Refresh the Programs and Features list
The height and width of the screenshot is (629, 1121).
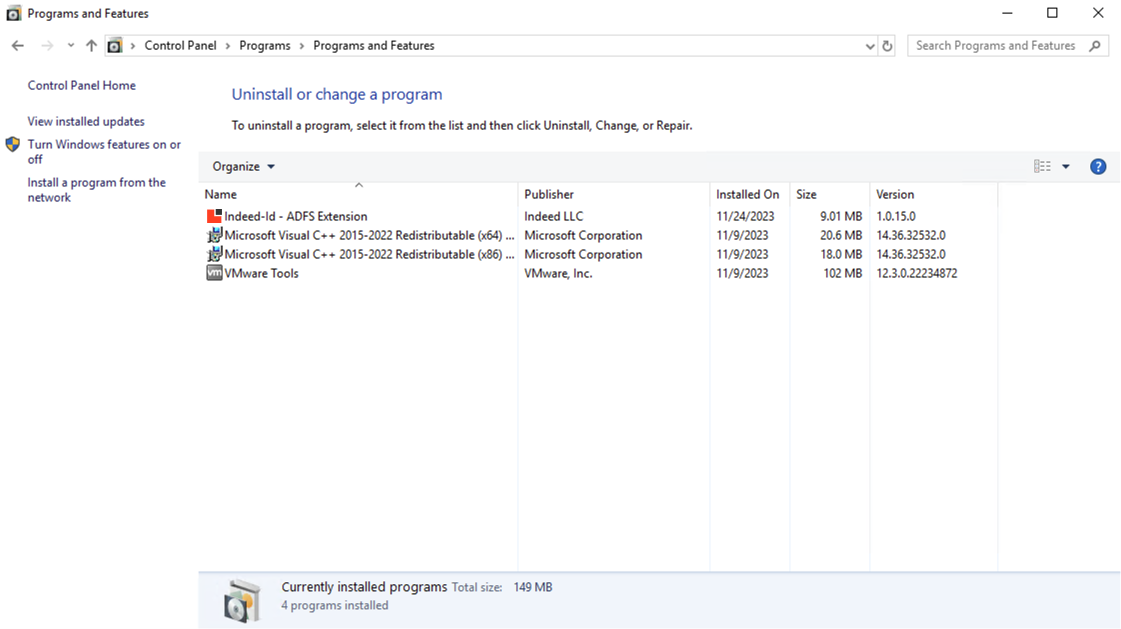click(887, 46)
